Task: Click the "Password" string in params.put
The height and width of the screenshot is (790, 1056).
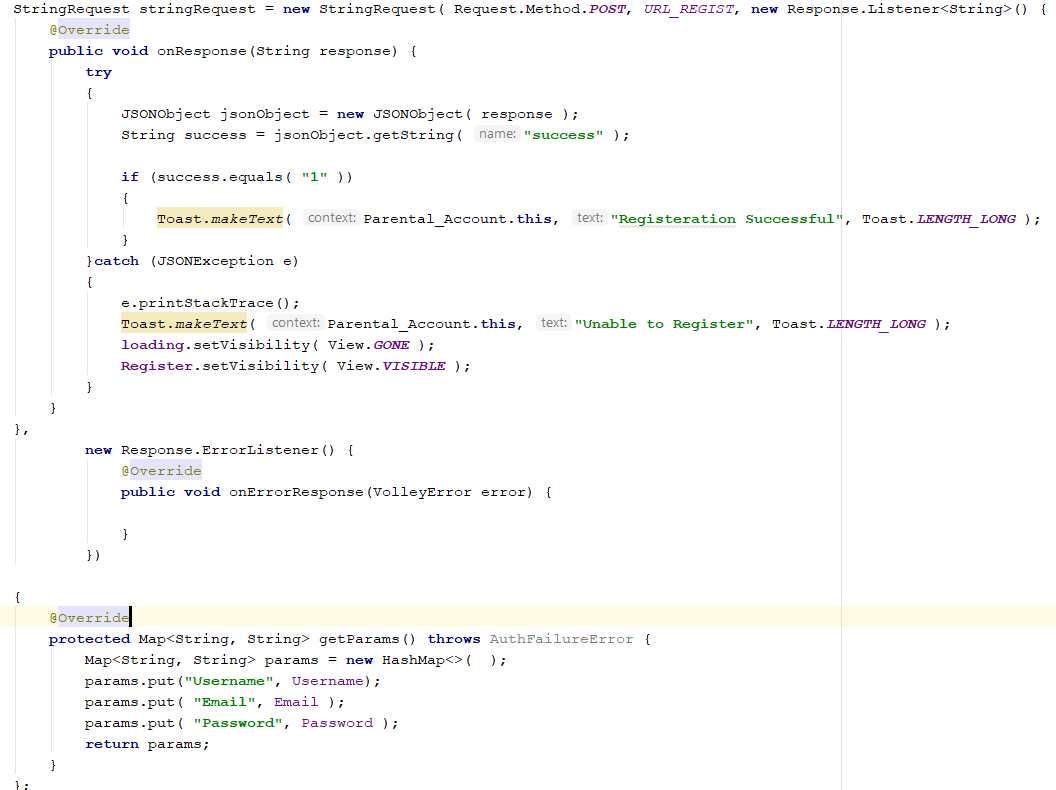Action: [x=238, y=722]
